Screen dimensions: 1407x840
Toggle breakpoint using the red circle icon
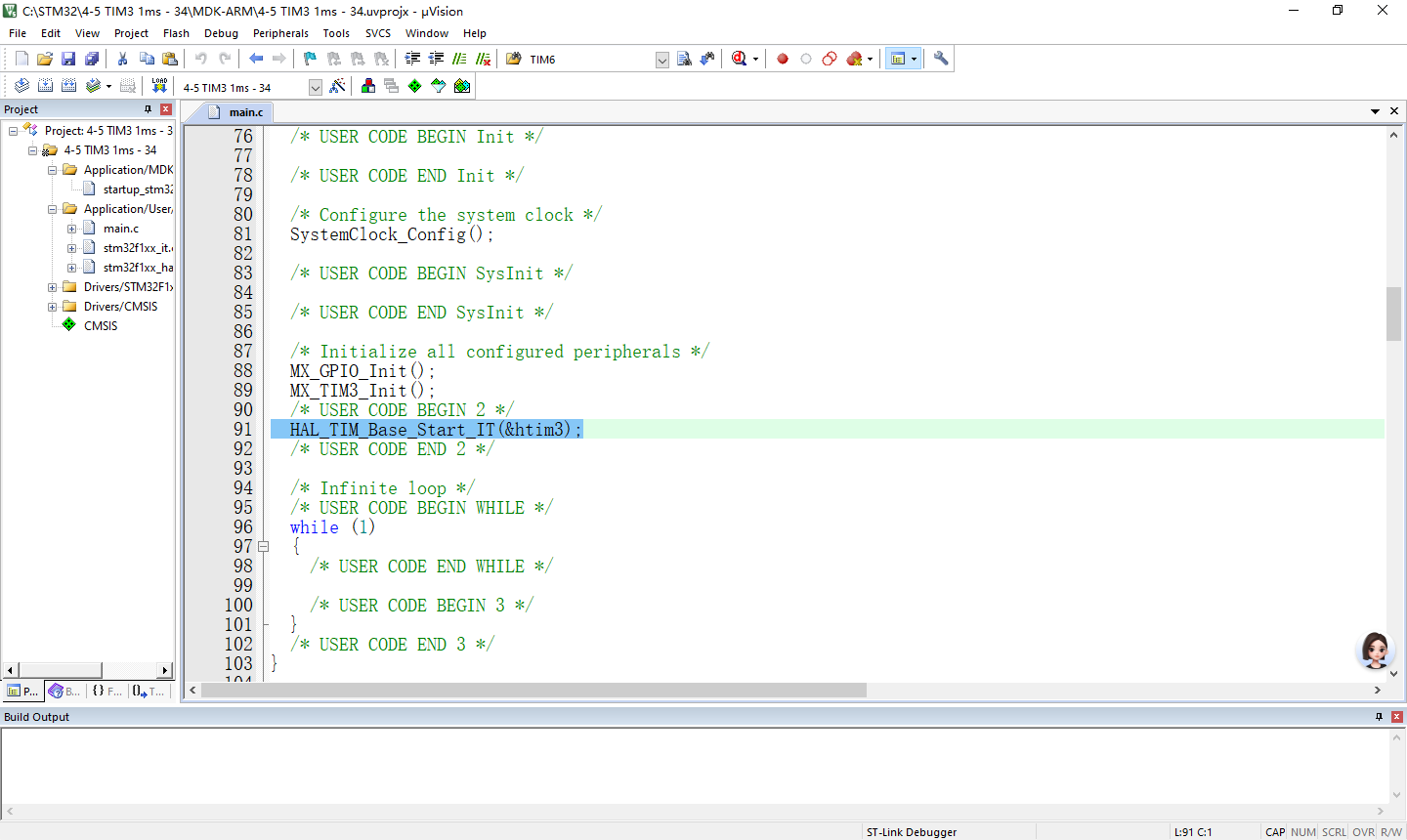(782, 59)
